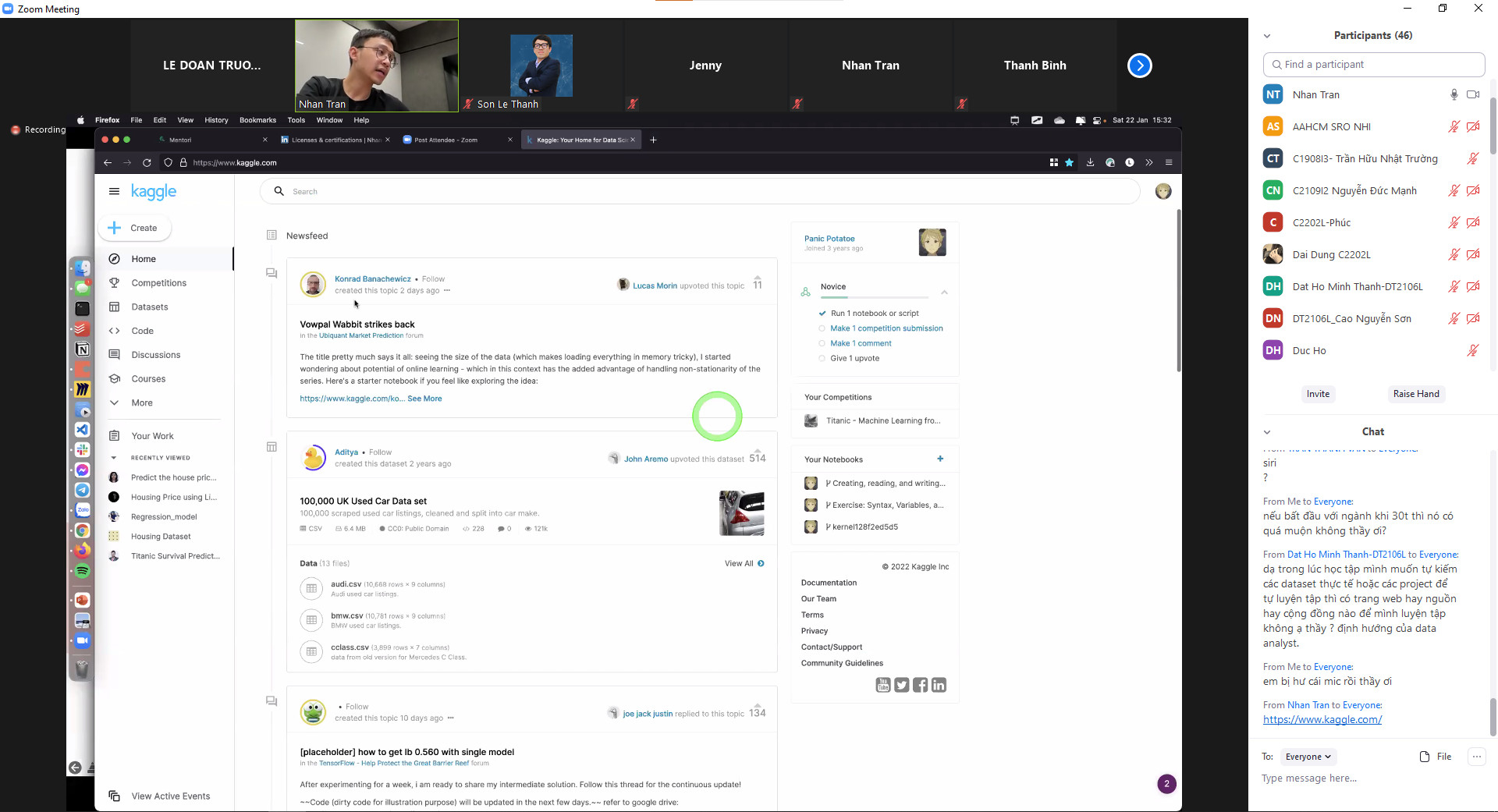Open a new Firefox tab with the plus
1498x812 pixels.
pos(653,140)
